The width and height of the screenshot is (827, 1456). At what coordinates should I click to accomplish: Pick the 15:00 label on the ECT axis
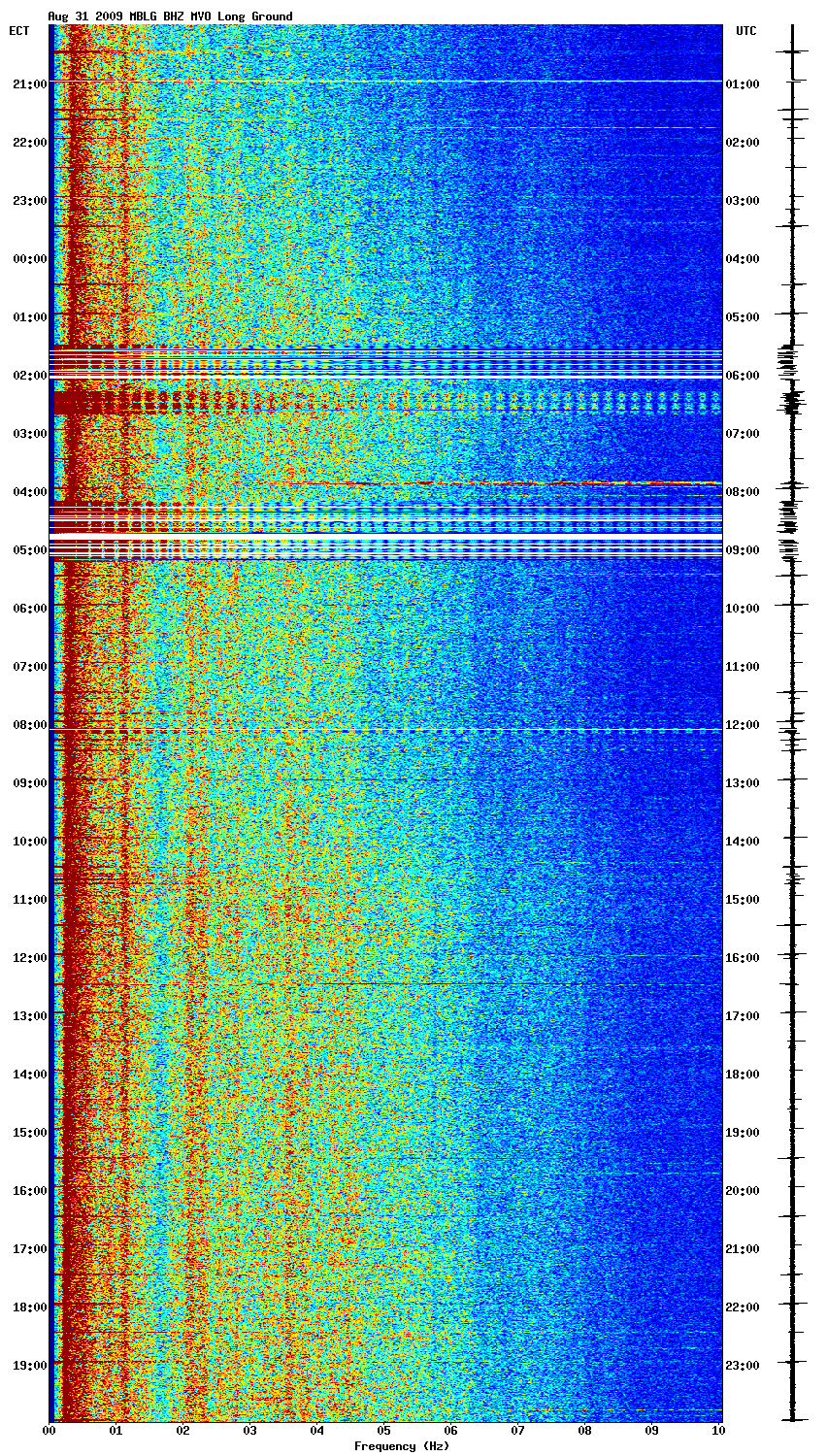click(30, 1133)
